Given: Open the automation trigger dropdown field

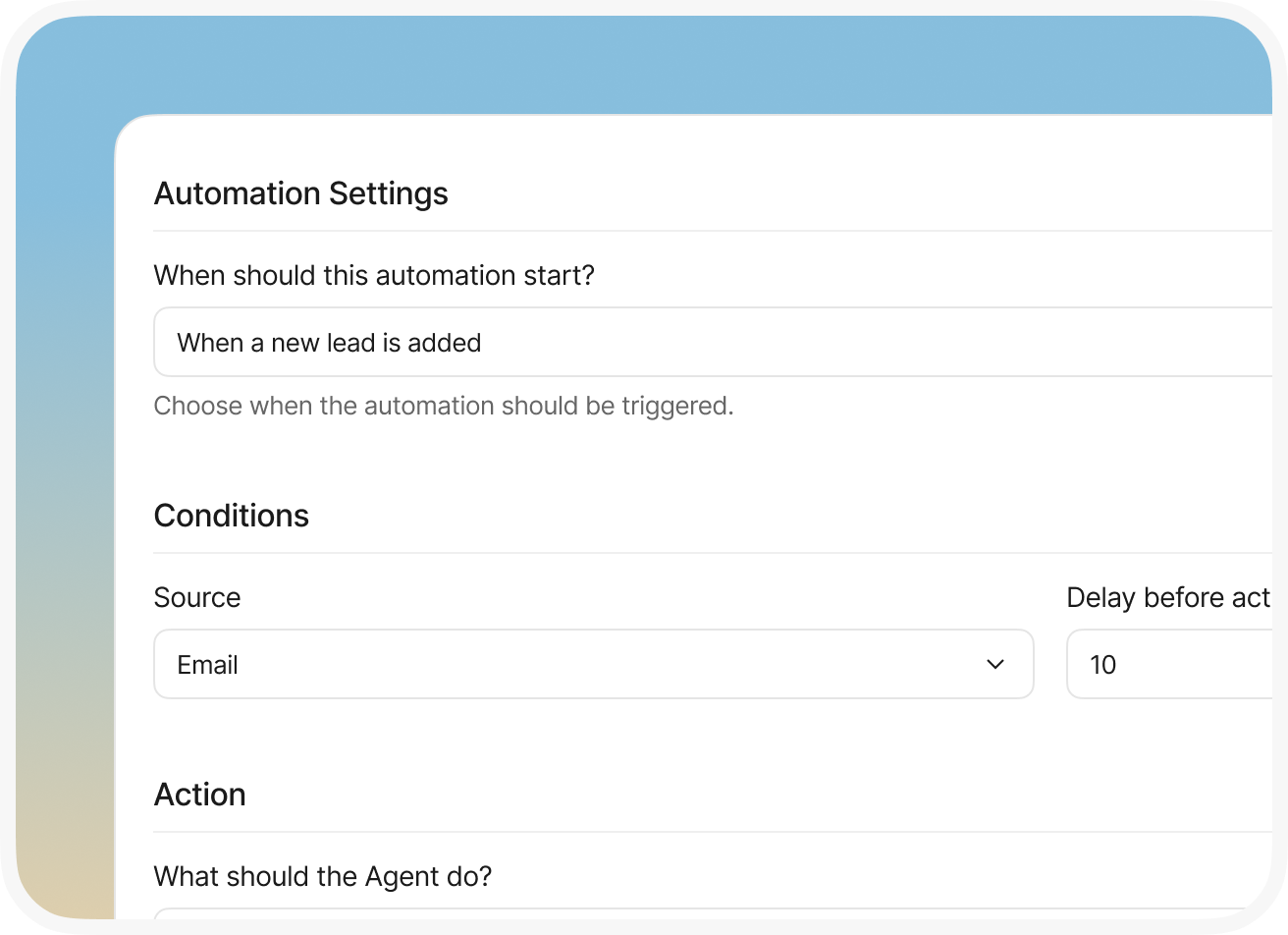Looking at the screenshot, I should click(x=713, y=342).
